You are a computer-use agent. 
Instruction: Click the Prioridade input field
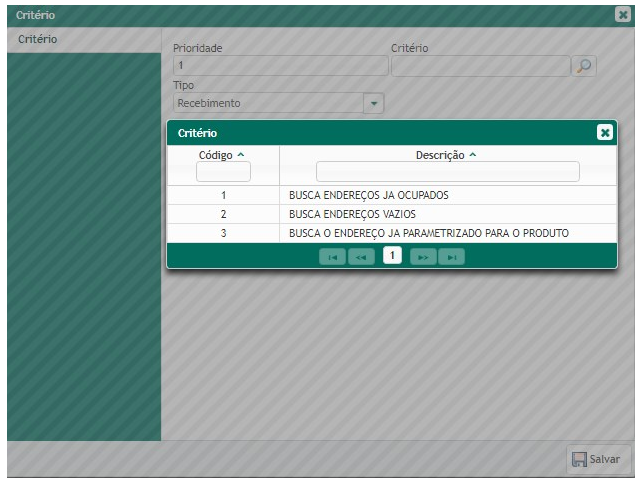pyautogui.click(x=281, y=65)
